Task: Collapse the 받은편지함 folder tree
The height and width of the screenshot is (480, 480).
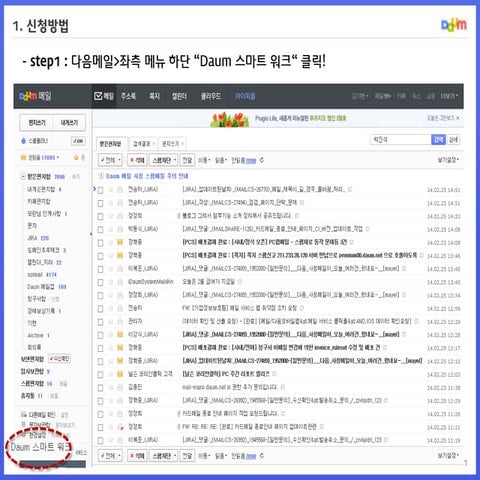Action: (x=23, y=176)
